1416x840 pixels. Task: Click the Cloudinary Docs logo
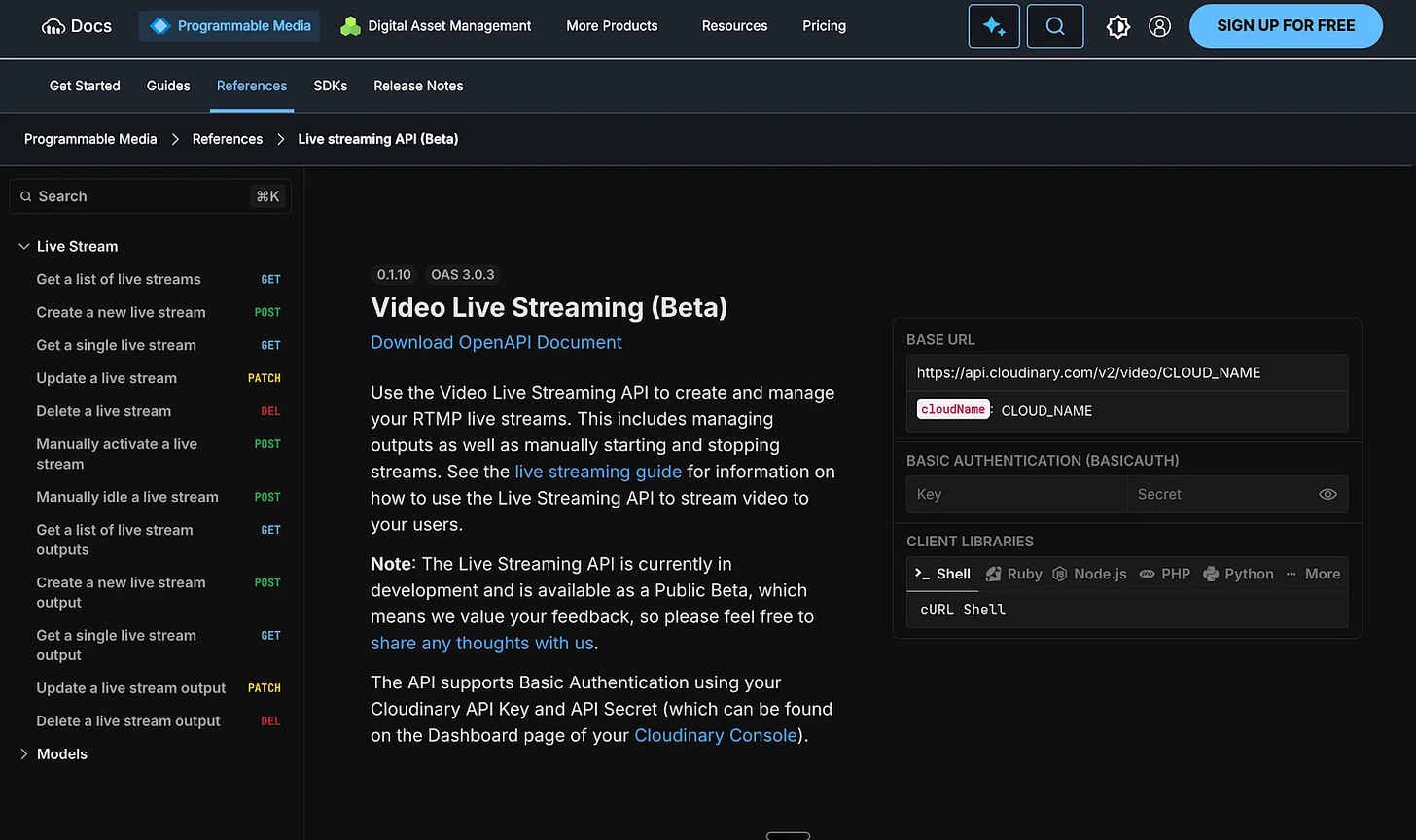coord(77,26)
